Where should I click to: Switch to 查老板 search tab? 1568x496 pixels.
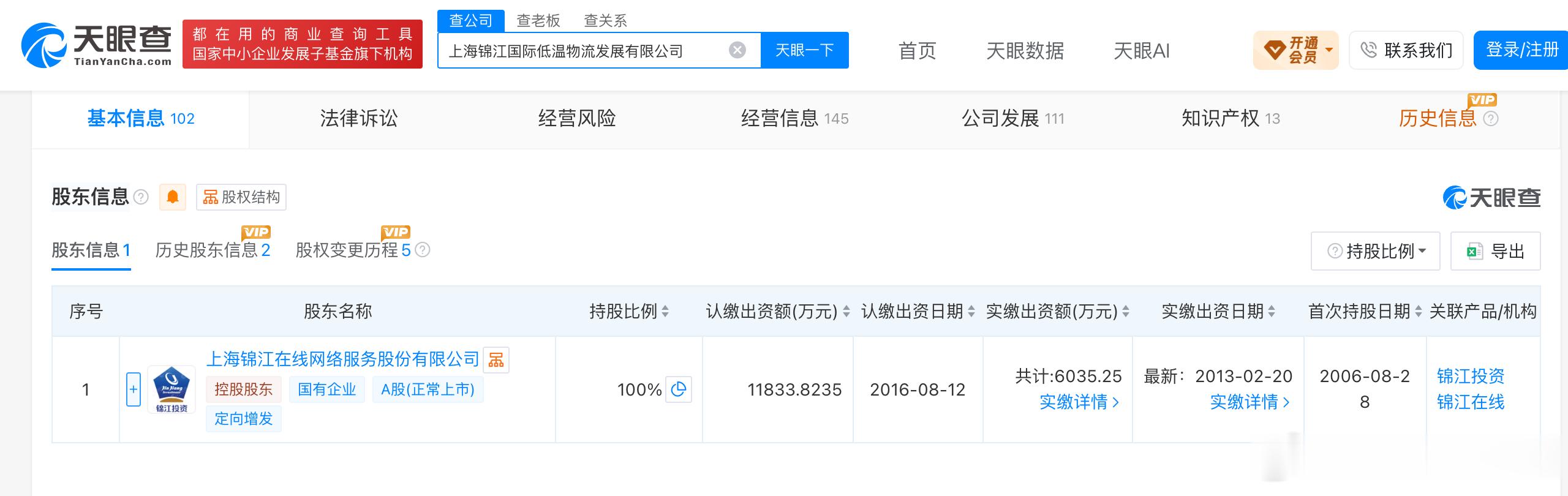pos(538,21)
